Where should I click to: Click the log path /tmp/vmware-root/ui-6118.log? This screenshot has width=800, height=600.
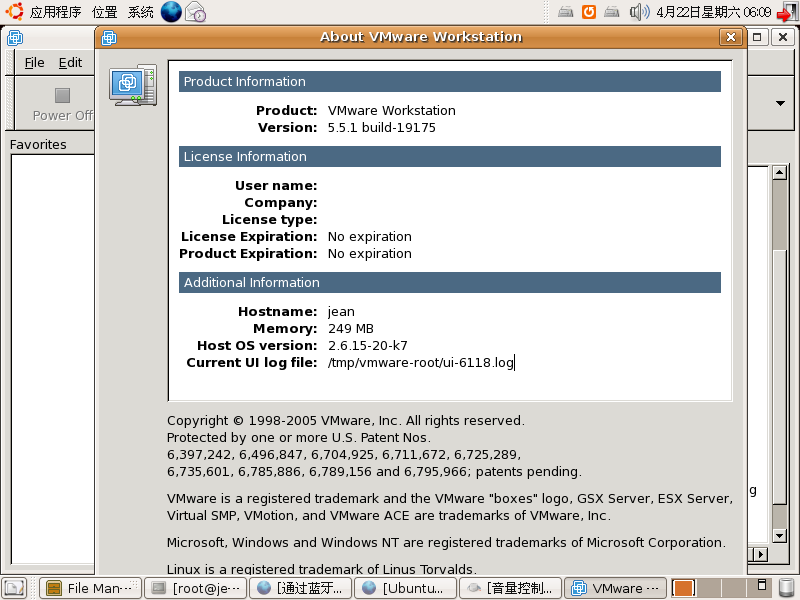(x=420, y=363)
